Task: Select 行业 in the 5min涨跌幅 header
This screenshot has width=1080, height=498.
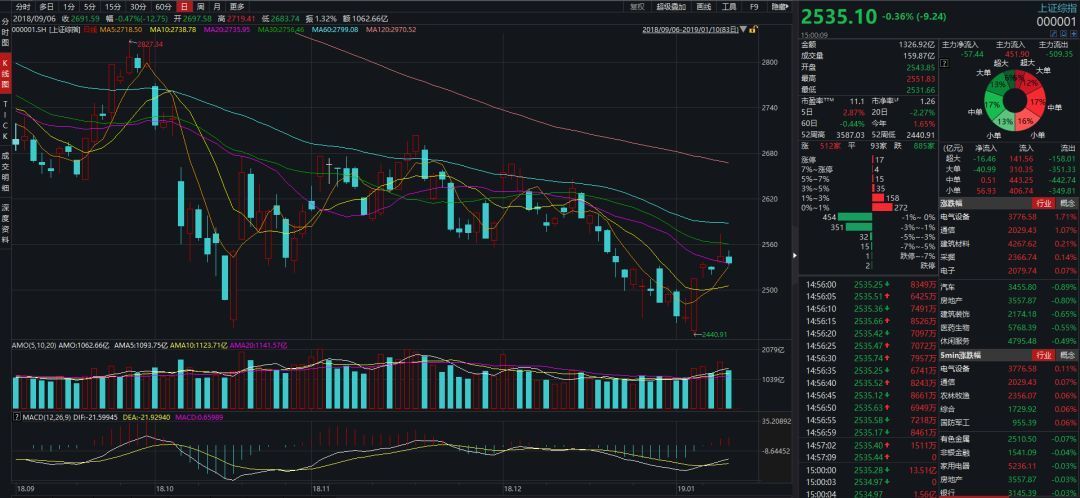Action: click(1042, 355)
